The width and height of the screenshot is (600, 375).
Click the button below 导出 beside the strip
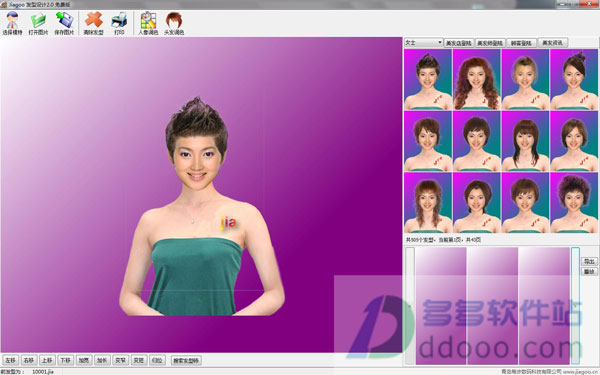point(589,271)
